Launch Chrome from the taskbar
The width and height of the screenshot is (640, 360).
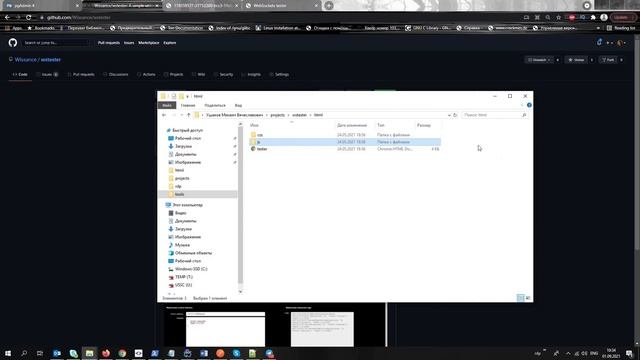[122, 353]
